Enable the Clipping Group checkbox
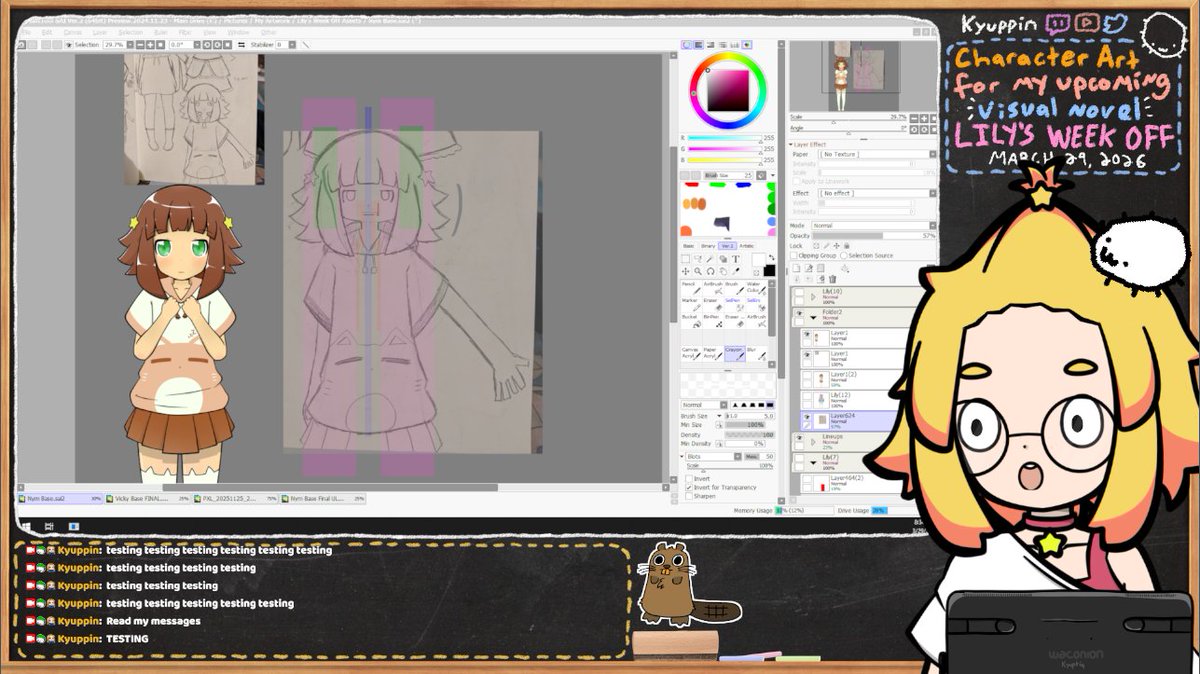 794,256
